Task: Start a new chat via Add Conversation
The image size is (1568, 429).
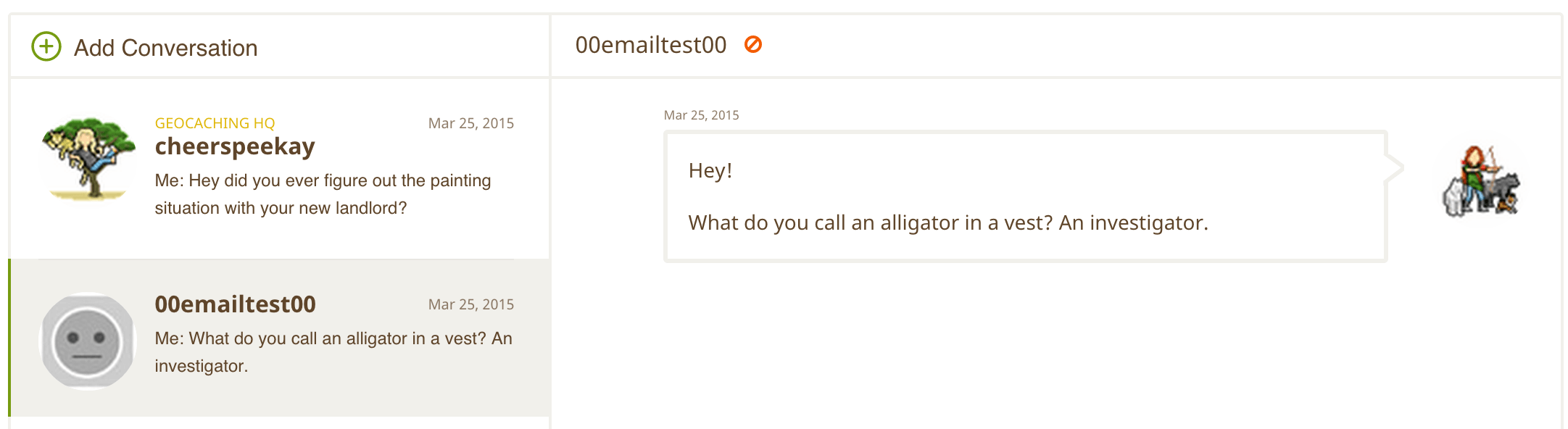Action: click(x=165, y=48)
